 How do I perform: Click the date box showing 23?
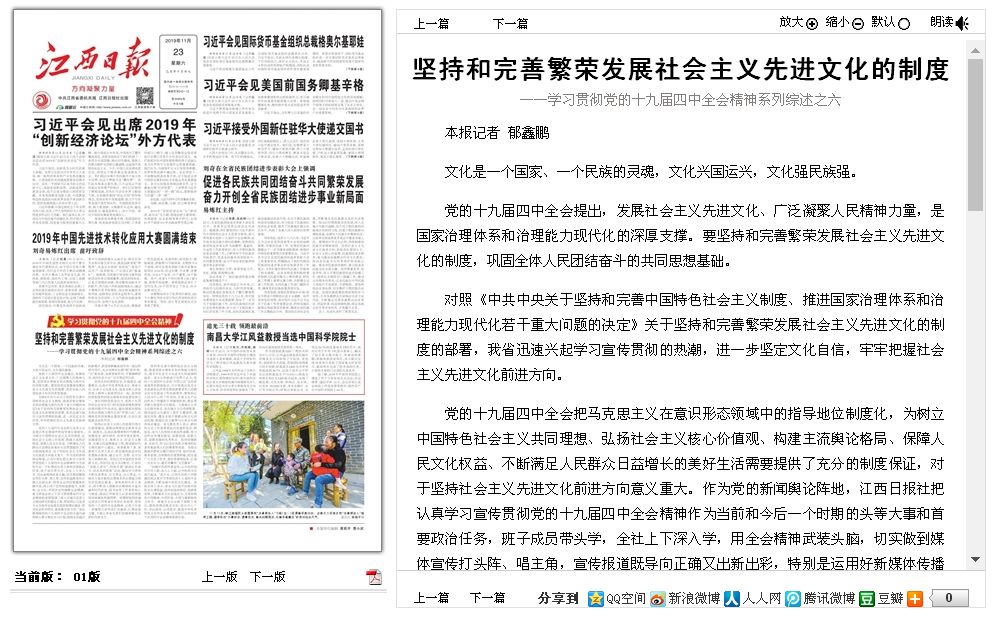178,71
